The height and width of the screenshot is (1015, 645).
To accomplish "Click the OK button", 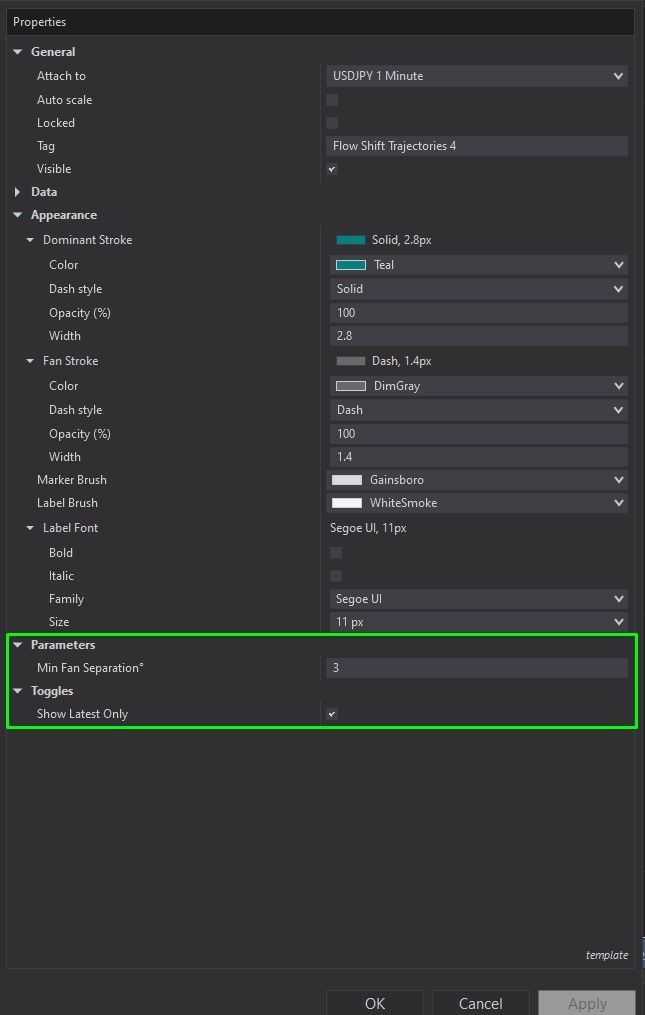I will pos(375,1003).
